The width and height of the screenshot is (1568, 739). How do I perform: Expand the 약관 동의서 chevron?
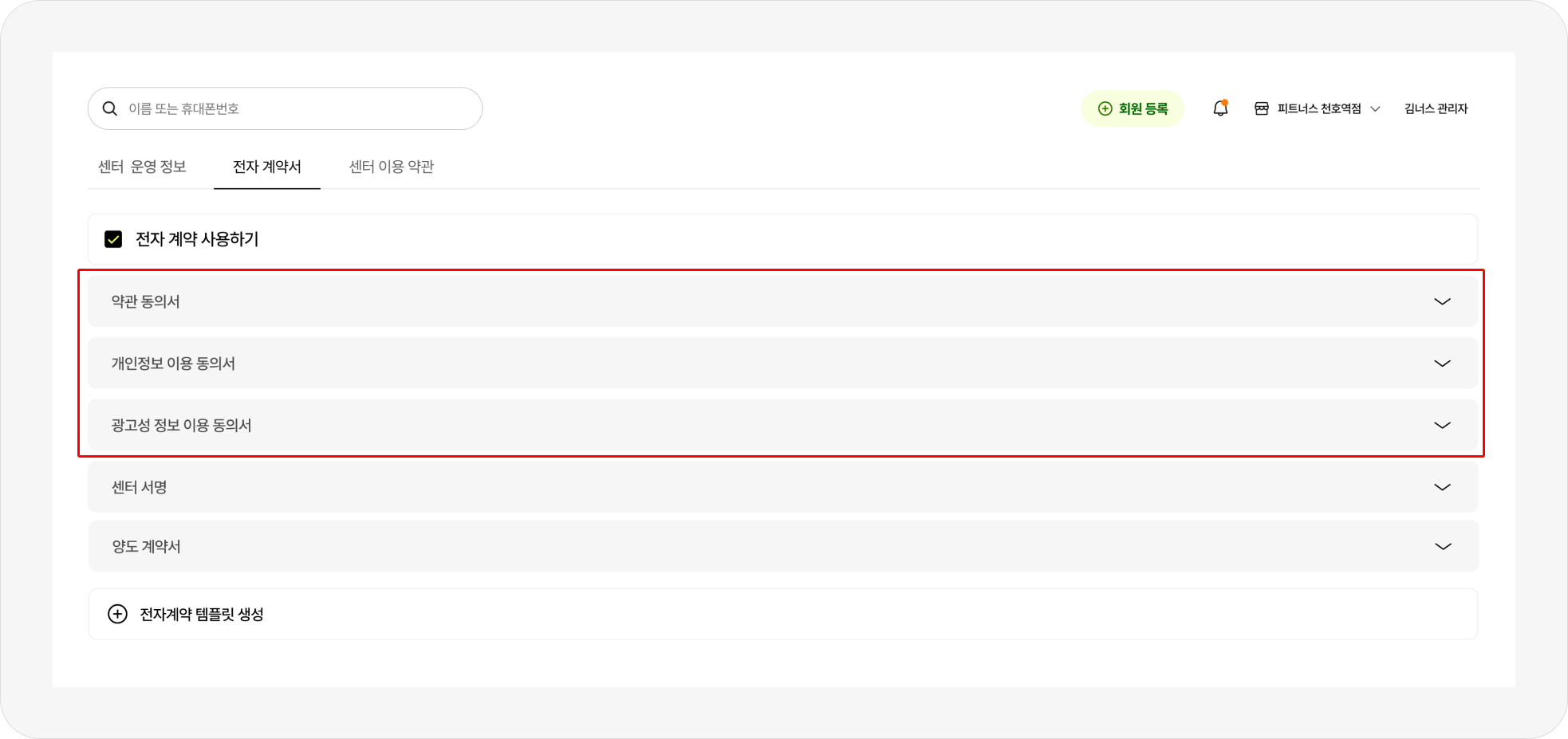[1442, 301]
